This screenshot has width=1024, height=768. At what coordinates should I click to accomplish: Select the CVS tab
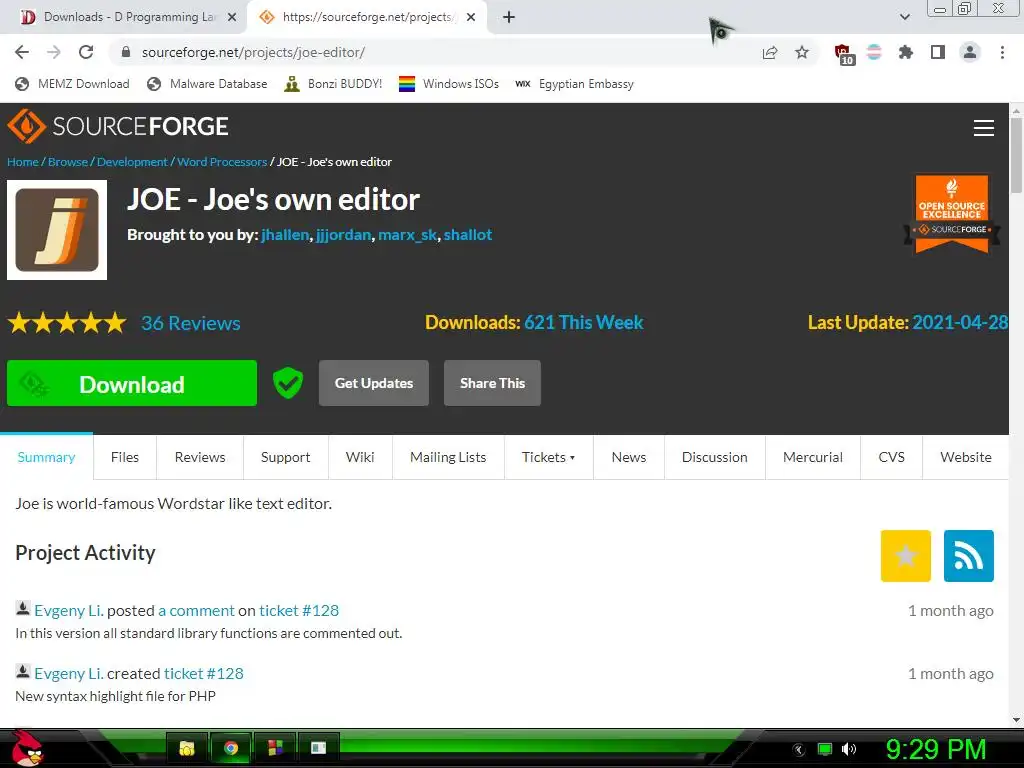pos(891,457)
